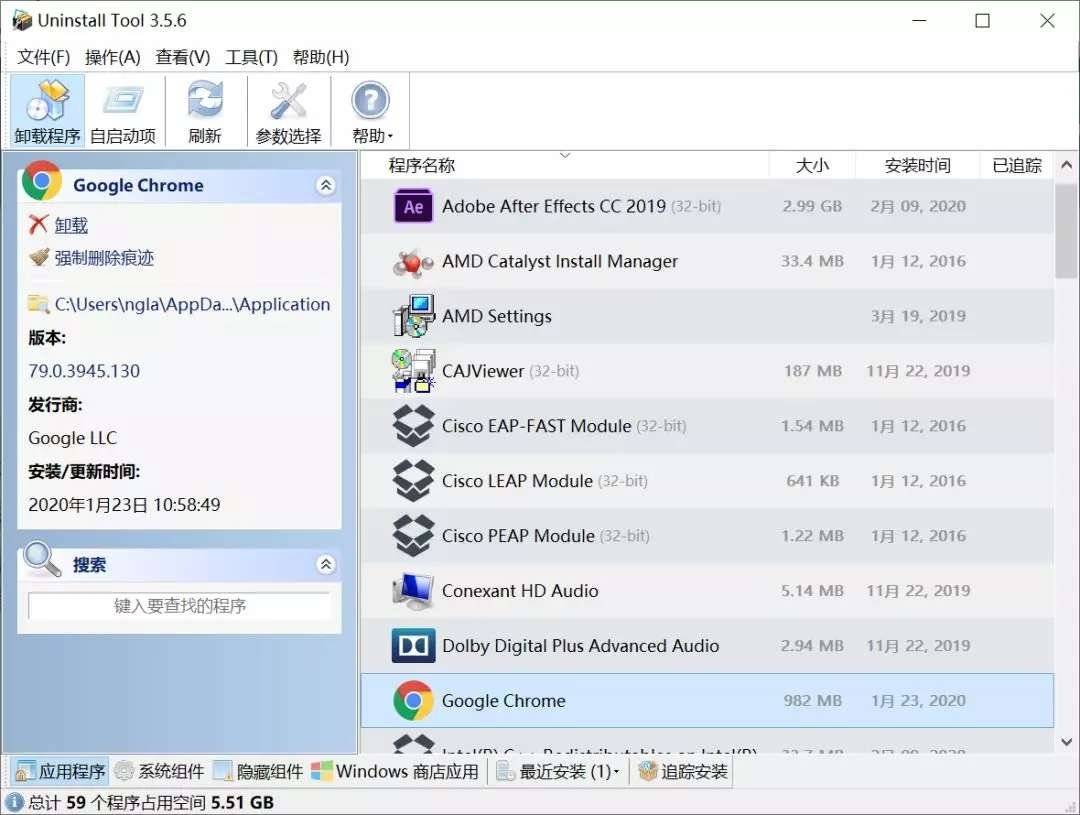Open the 查看(V) menu

(x=183, y=57)
